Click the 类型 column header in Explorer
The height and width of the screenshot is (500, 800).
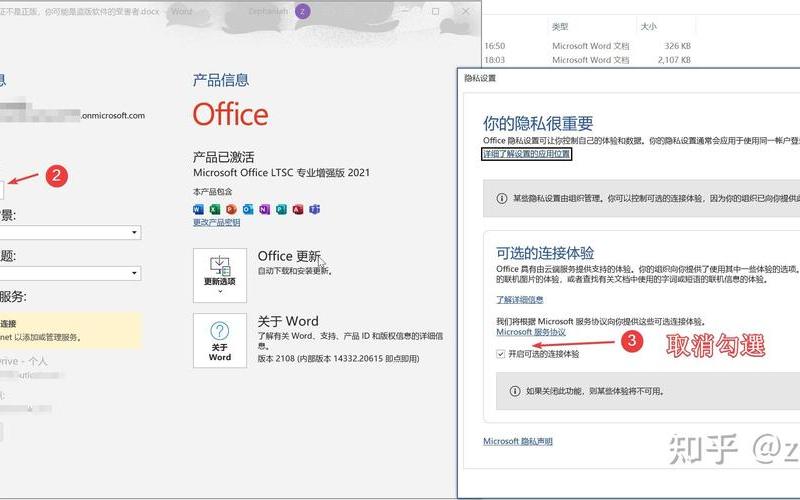(560, 27)
